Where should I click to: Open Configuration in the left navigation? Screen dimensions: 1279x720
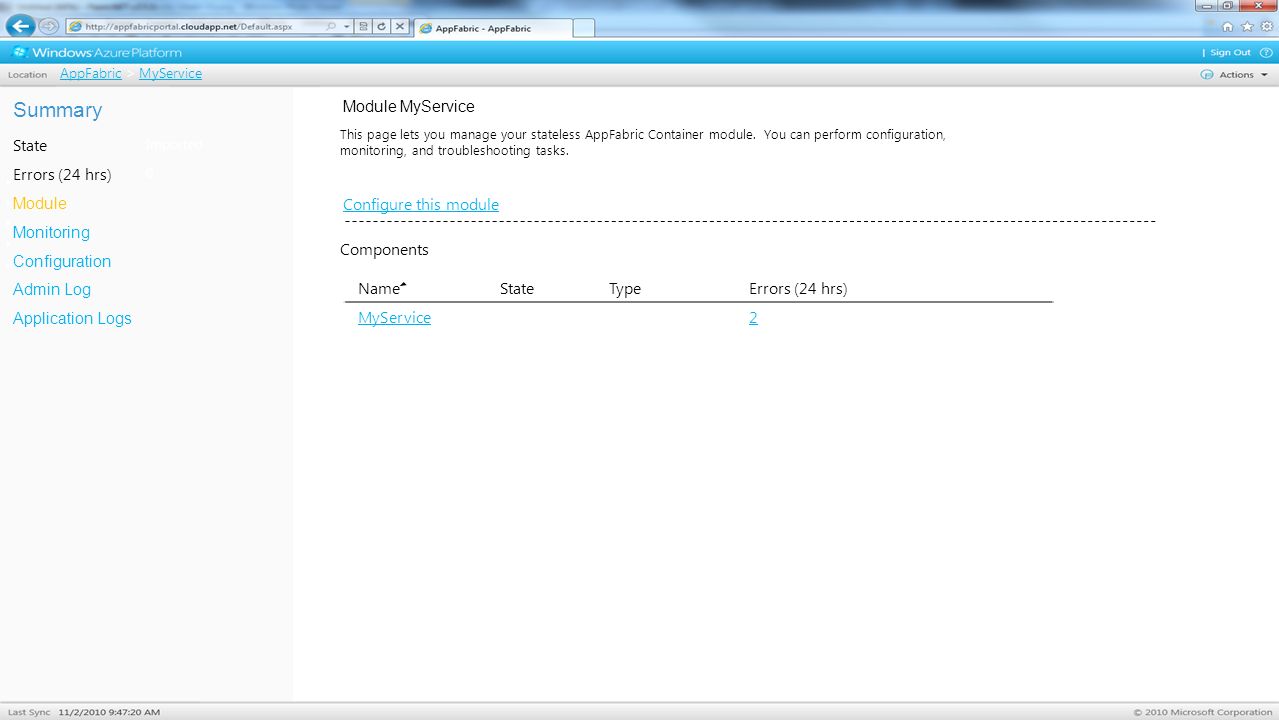tap(62, 261)
